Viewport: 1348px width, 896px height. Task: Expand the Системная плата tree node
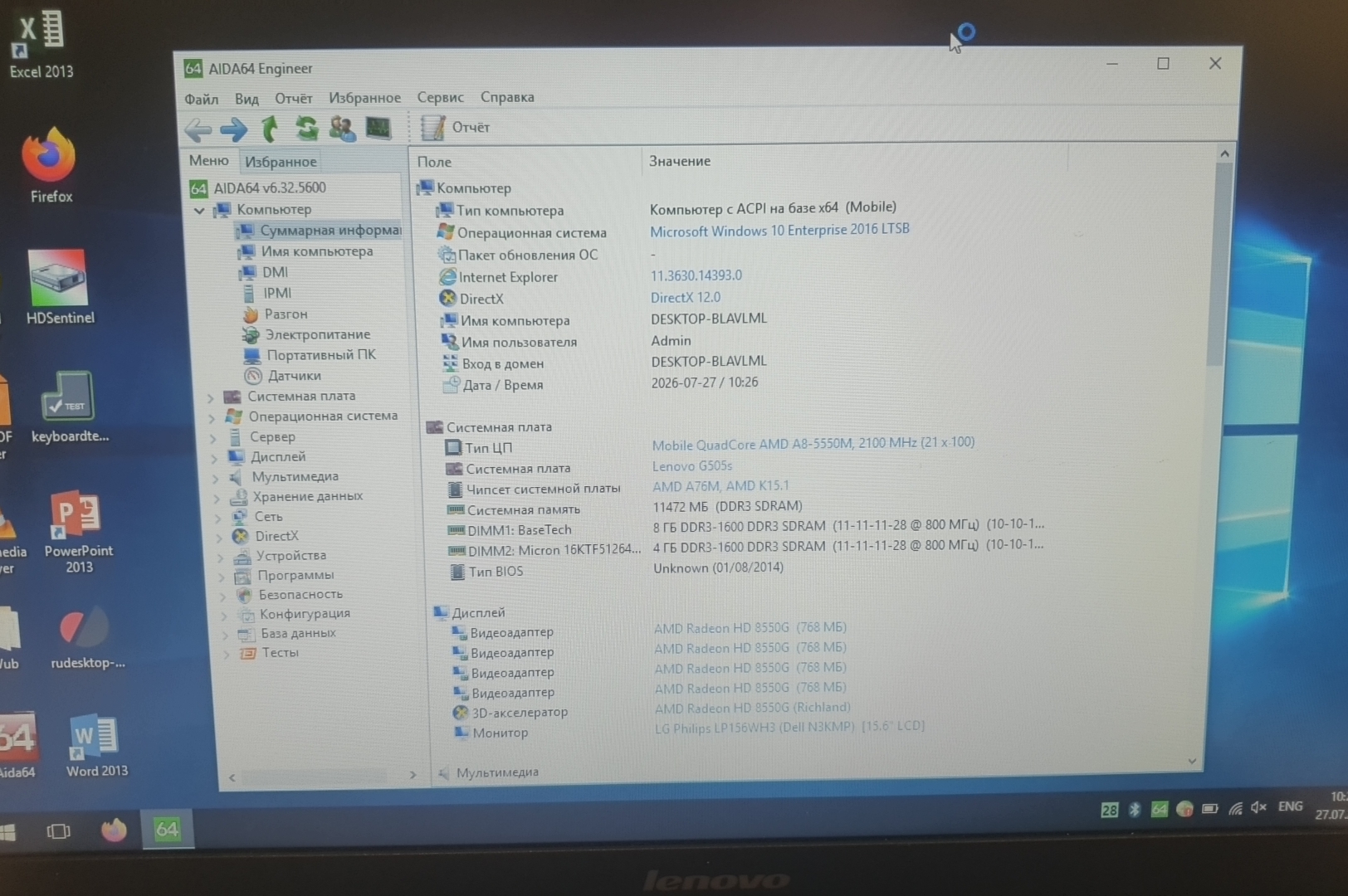211,397
